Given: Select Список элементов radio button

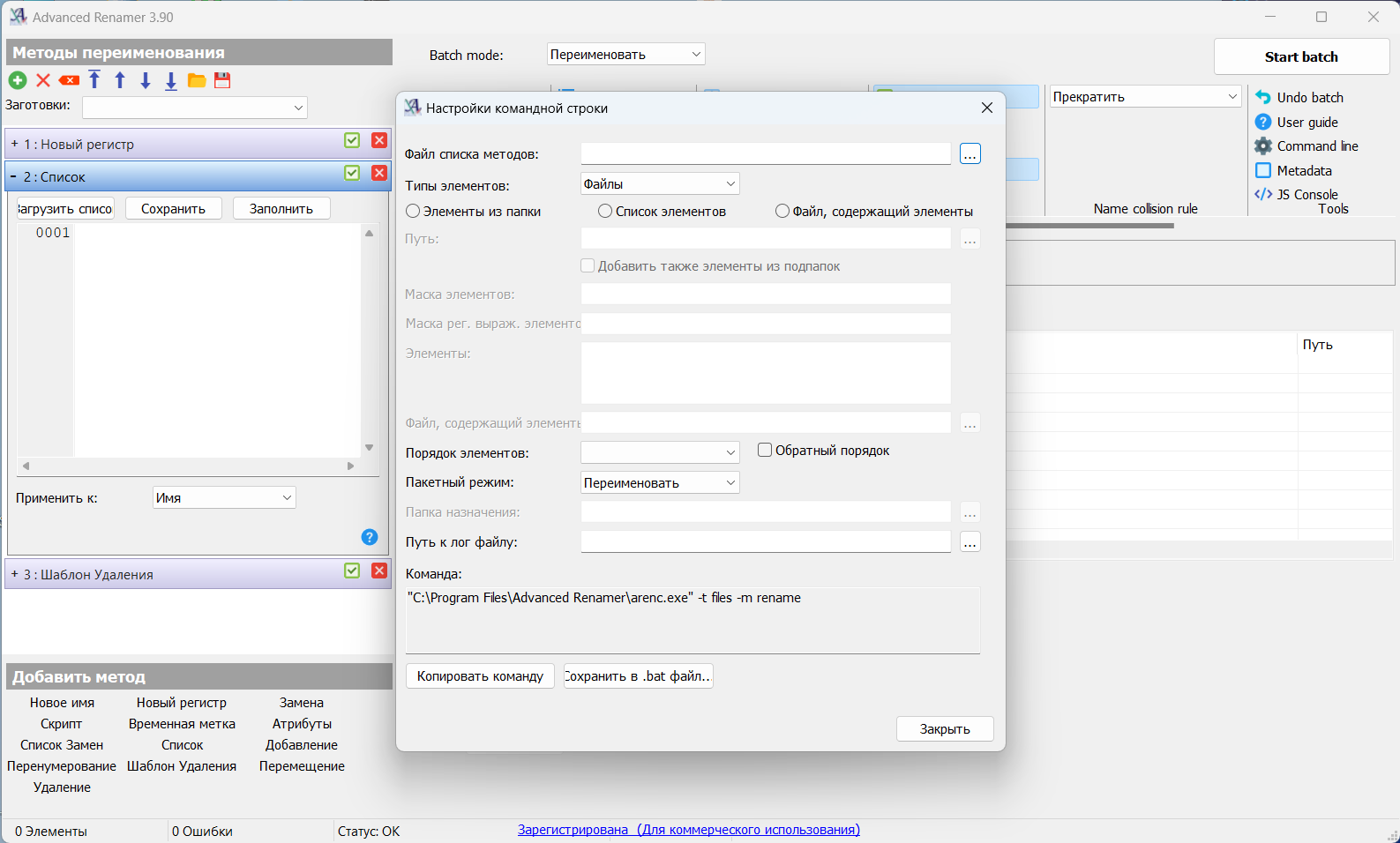Looking at the screenshot, I should pyautogui.click(x=604, y=212).
